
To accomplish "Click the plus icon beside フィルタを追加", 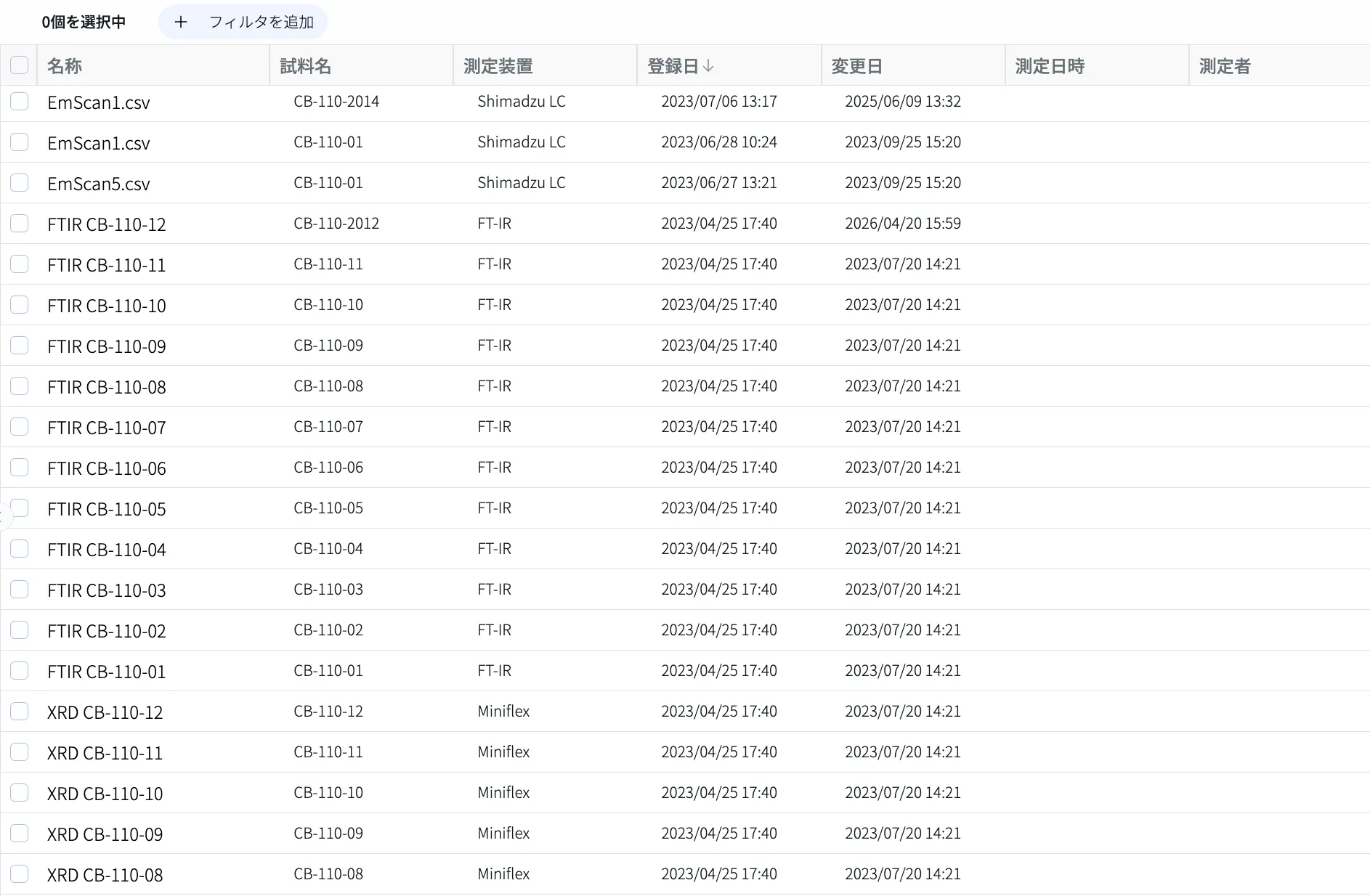I will click(181, 23).
